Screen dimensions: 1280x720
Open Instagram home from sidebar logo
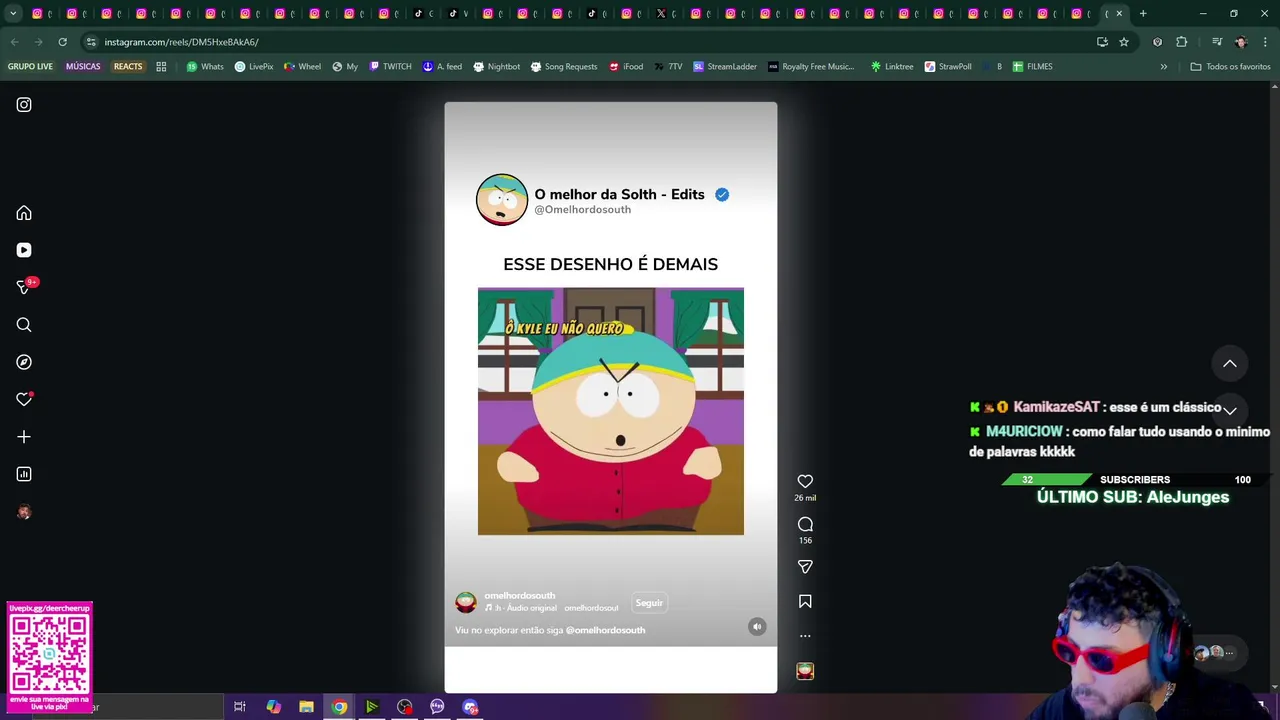[24, 105]
